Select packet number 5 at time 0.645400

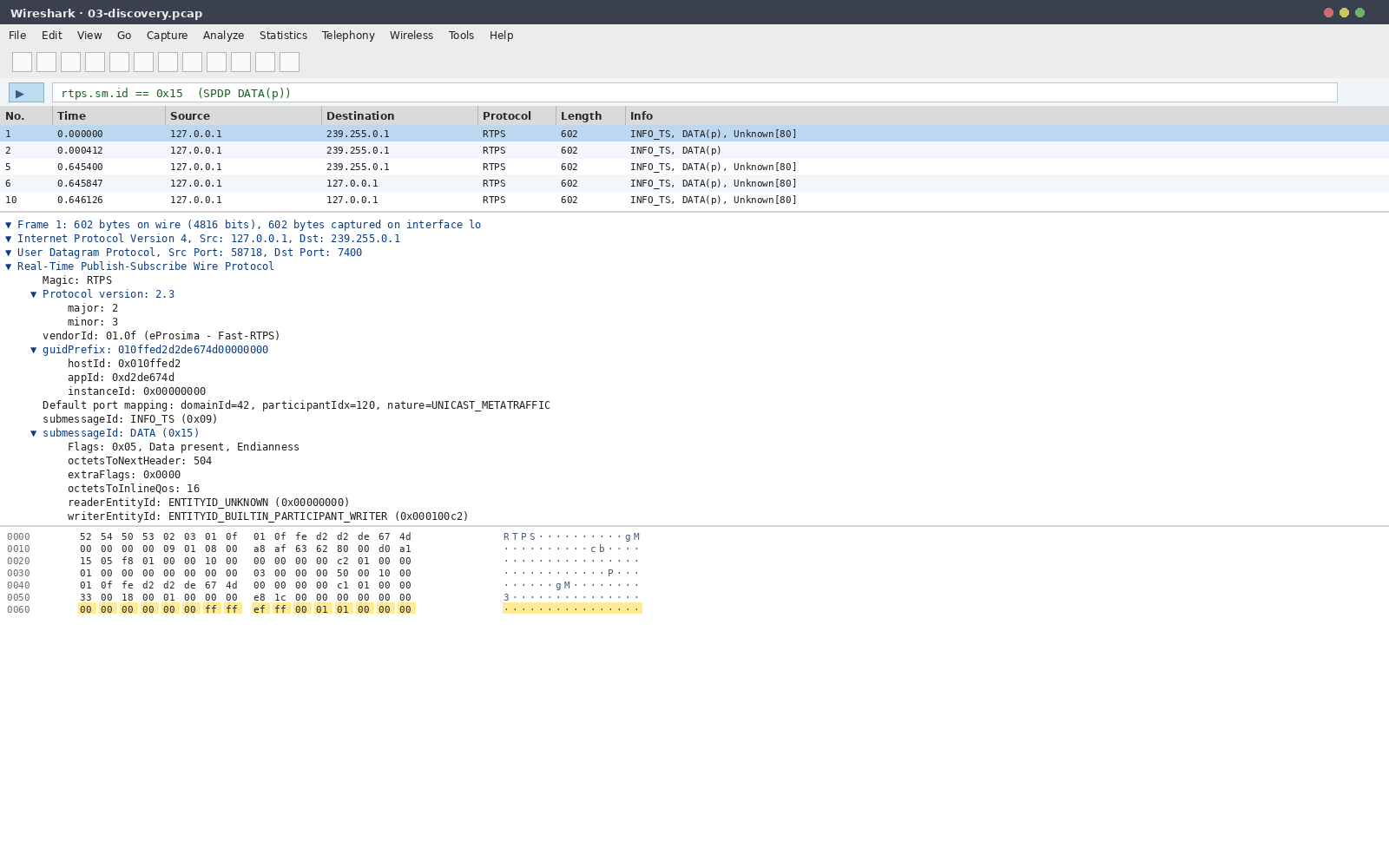pos(694,167)
